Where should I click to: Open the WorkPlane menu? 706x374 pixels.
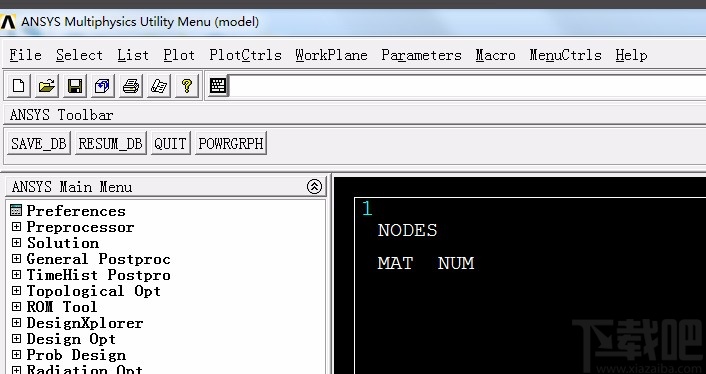tap(331, 55)
